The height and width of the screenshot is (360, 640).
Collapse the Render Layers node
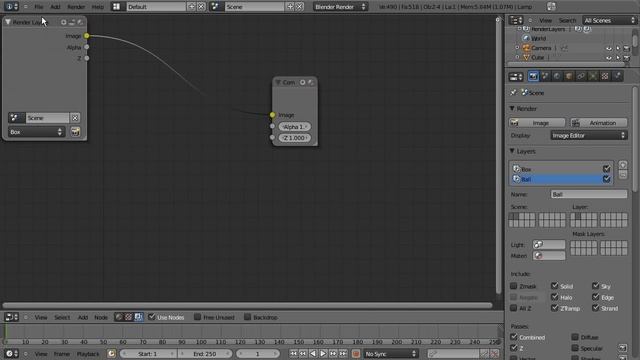tap(8, 22)
